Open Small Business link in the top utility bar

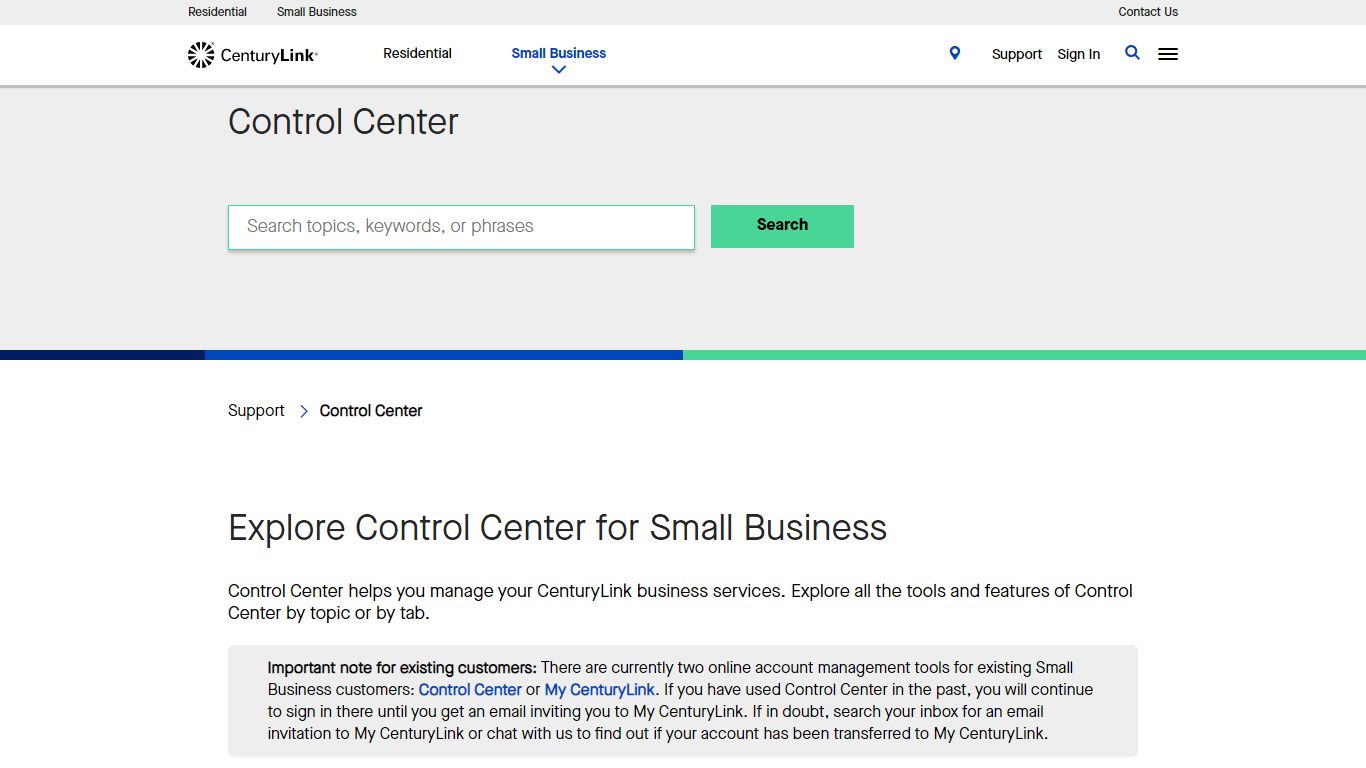[316, 12]
